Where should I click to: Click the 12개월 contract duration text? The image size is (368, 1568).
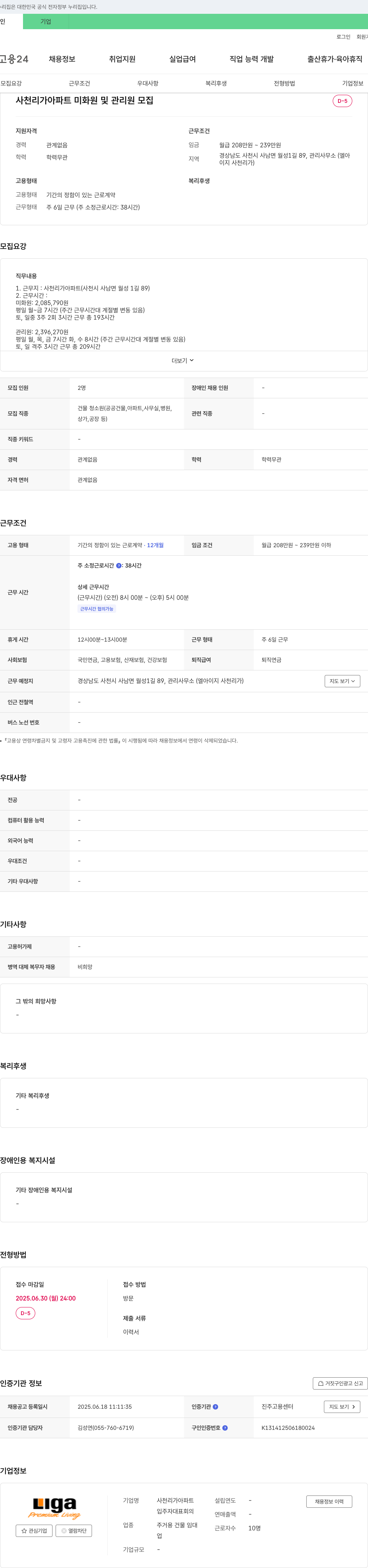[x=155, y=545]
